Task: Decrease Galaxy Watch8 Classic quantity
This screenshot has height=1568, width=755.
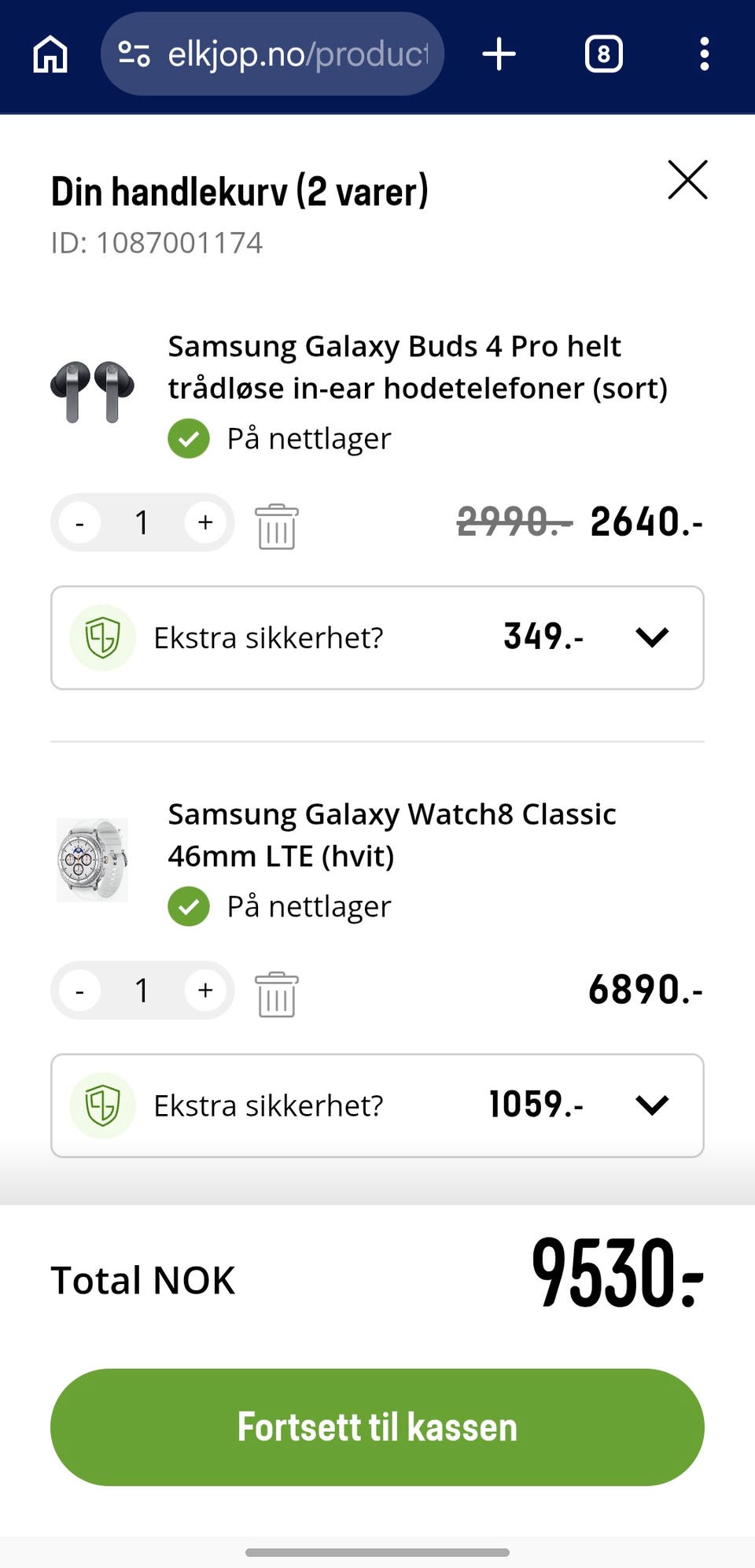Action: tap(79, 991)
